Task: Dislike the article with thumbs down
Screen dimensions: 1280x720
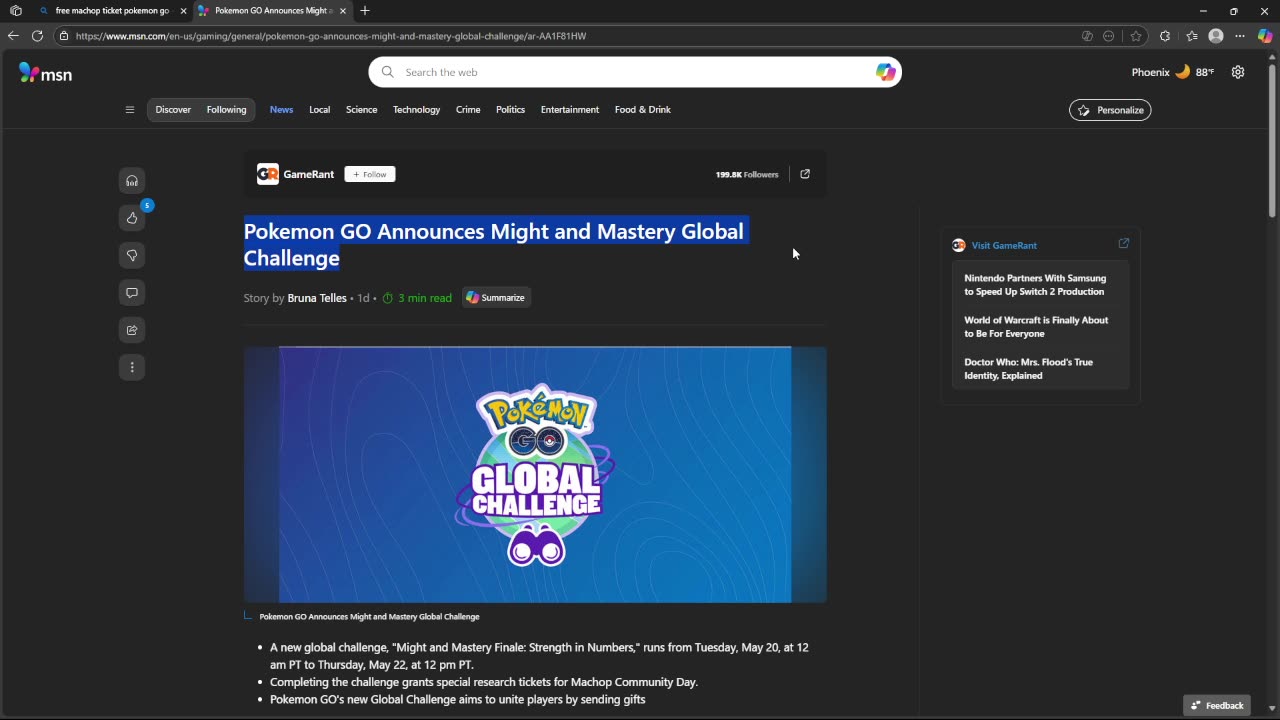Action: coord(132,256)
